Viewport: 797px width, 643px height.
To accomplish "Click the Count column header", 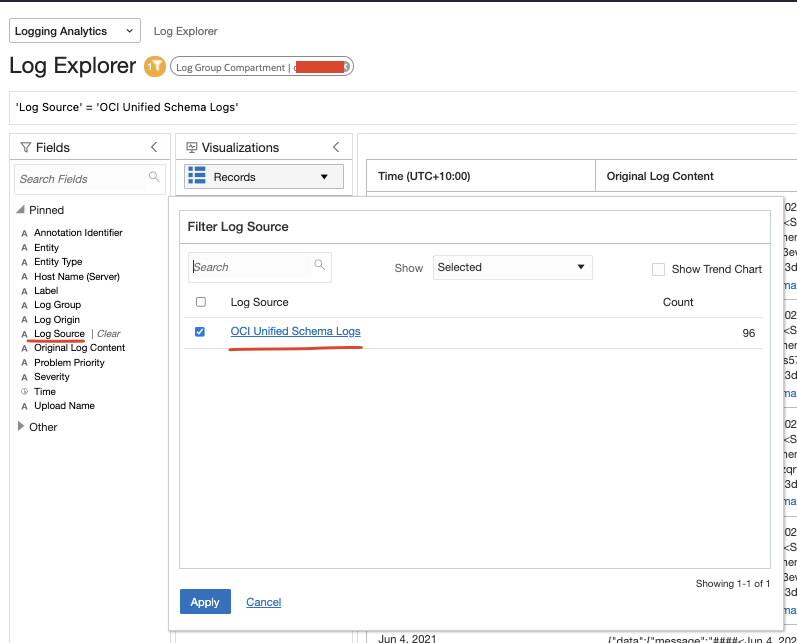I will coord(678,302).
